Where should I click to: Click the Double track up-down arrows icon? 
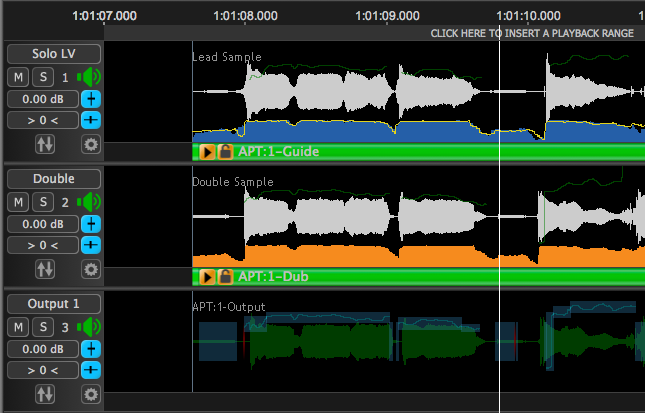click(44, 269)
